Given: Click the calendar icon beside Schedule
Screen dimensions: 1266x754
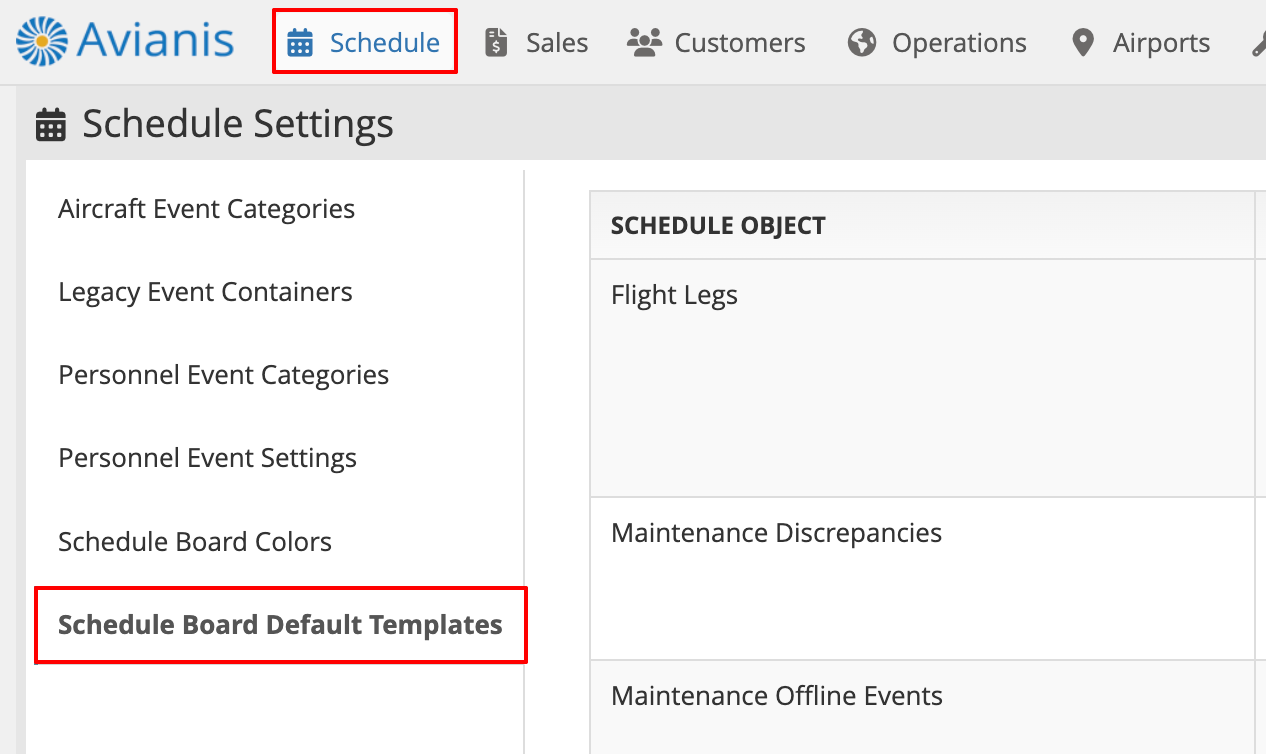Looking at the screenshot, I should tap(300, 43).
